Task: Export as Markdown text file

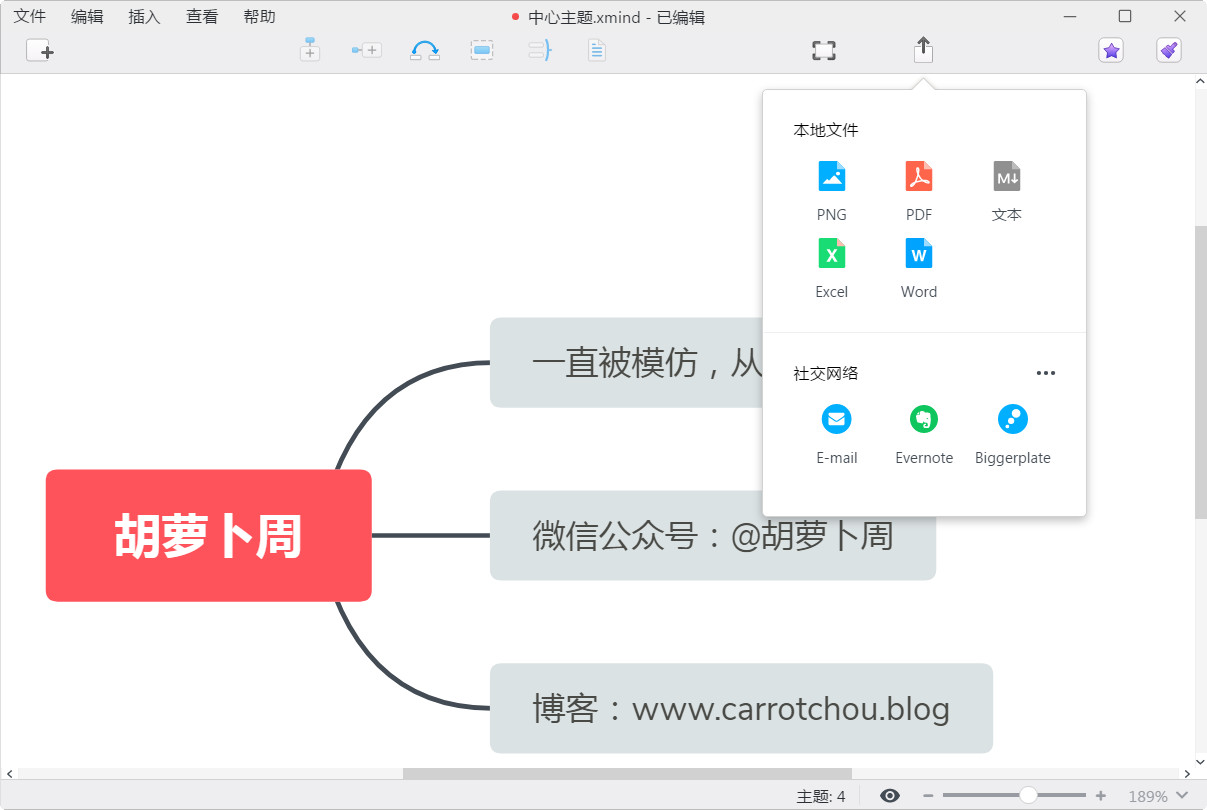Action: (1006, 178)
